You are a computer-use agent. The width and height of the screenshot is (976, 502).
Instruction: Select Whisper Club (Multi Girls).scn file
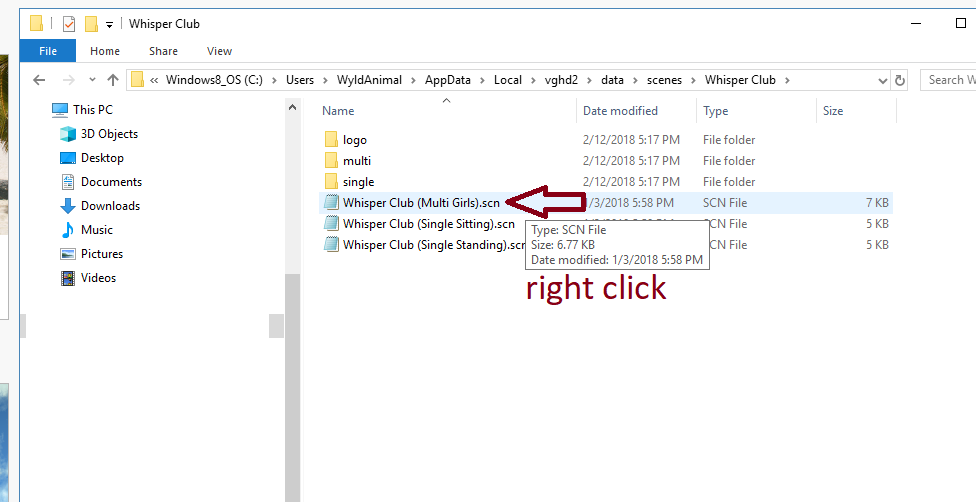tap(420, 203)
